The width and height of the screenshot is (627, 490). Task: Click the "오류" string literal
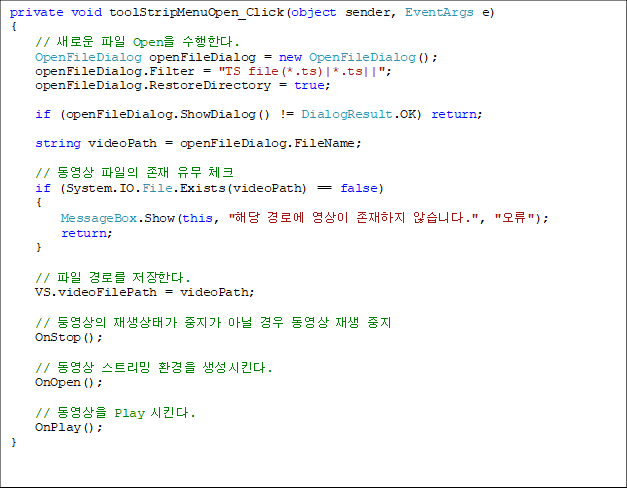pos(514,218)
